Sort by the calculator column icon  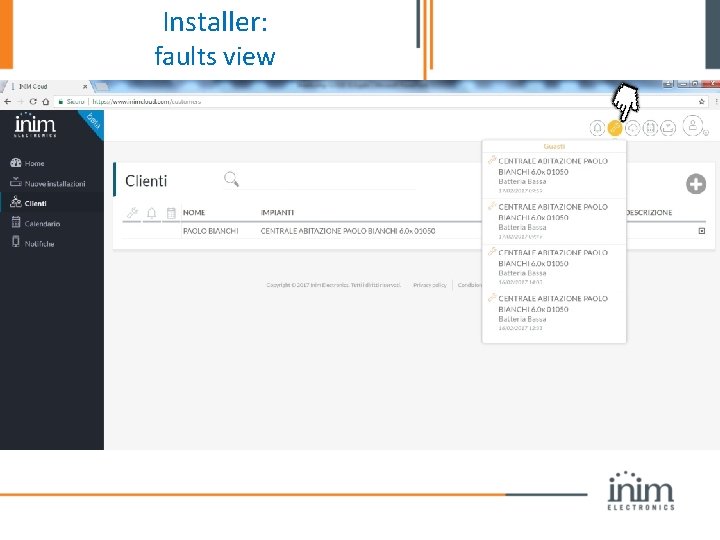point(171,213)
